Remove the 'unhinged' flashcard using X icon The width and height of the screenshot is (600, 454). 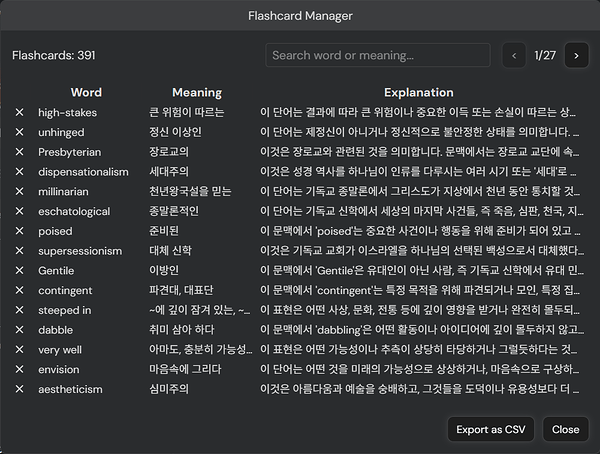click(19, 132)
